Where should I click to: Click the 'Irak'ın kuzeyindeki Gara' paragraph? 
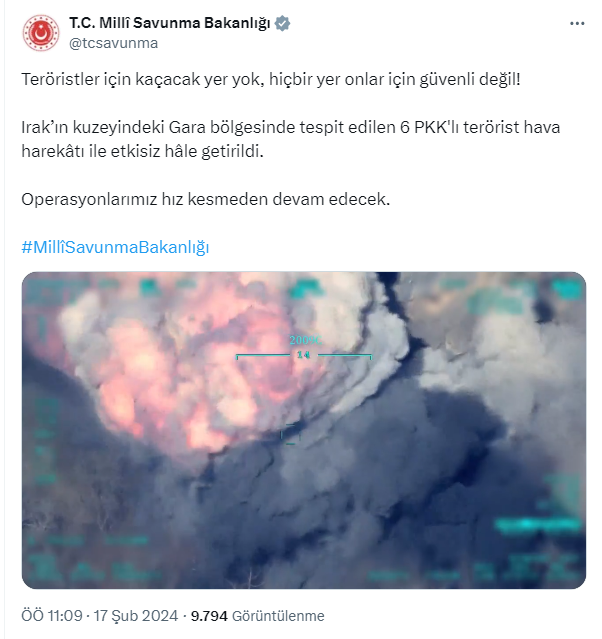pyautogui.click(x=291, y=139)
